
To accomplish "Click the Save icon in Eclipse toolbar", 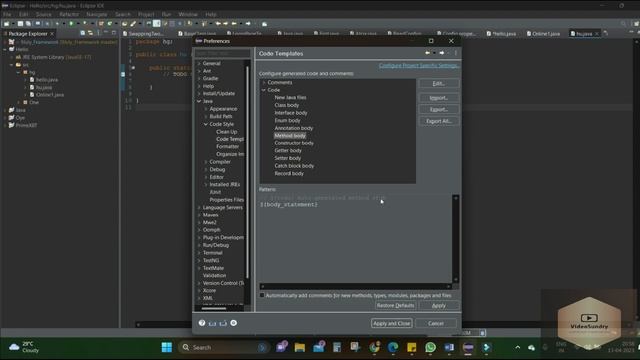I will click(20, 24).
